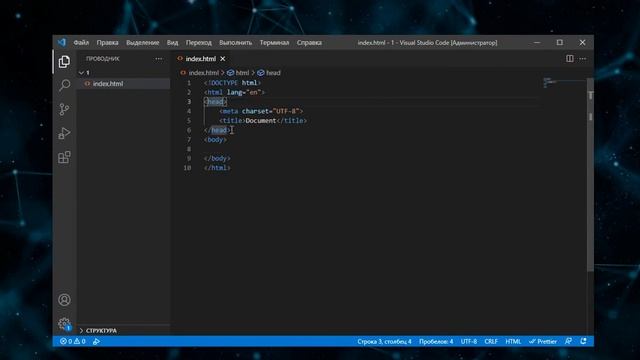Viewport: 640px width, 360px height.
Task: Select index.html in the explorer tree
Action: (x=124, y=84)
